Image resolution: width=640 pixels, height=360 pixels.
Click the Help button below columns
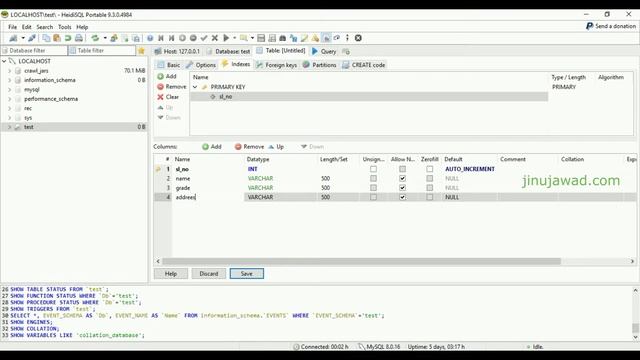pyautogui.click(x=171, y=273)
